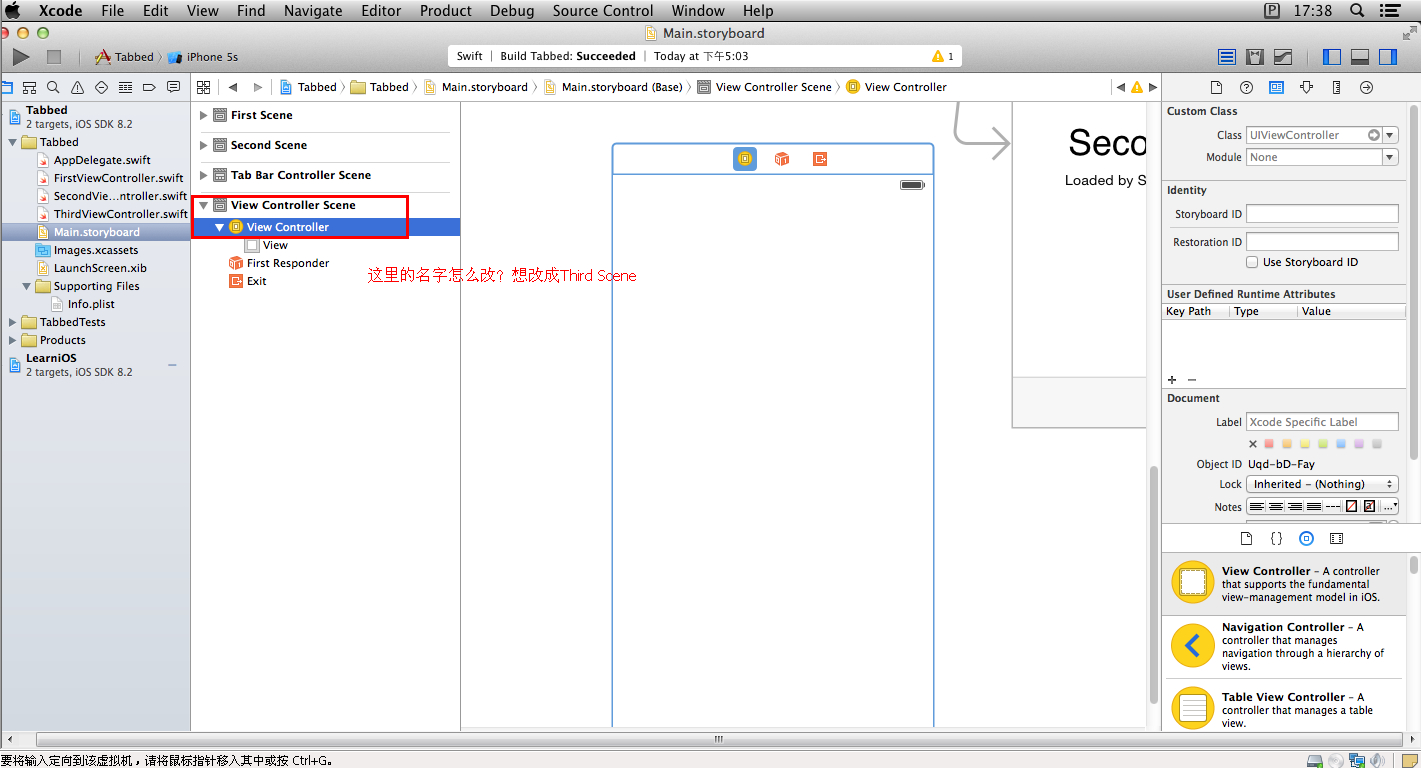The height and width of the screenshot is (768, 1421).
Task: Open the Class combo box dropdown arrow
Action: pos(1390,135)
